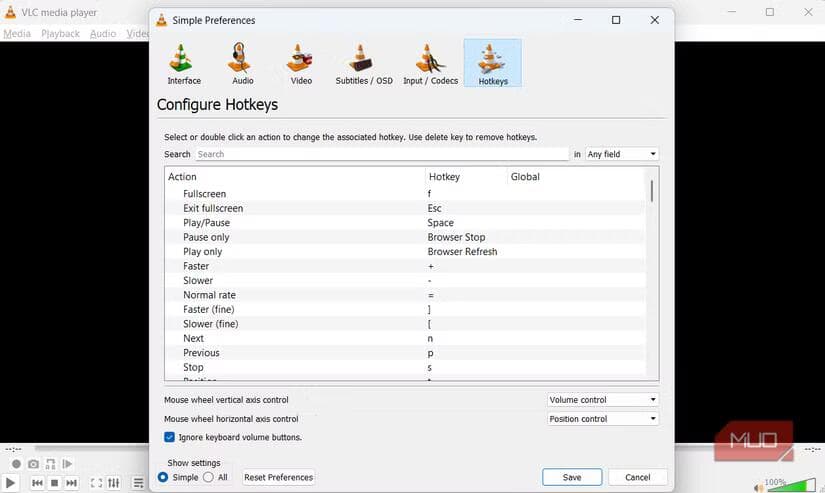Screen dimensions: 825x493
Task: Toggle fullscreen icon in VLC controls
Action: (96, 482)
